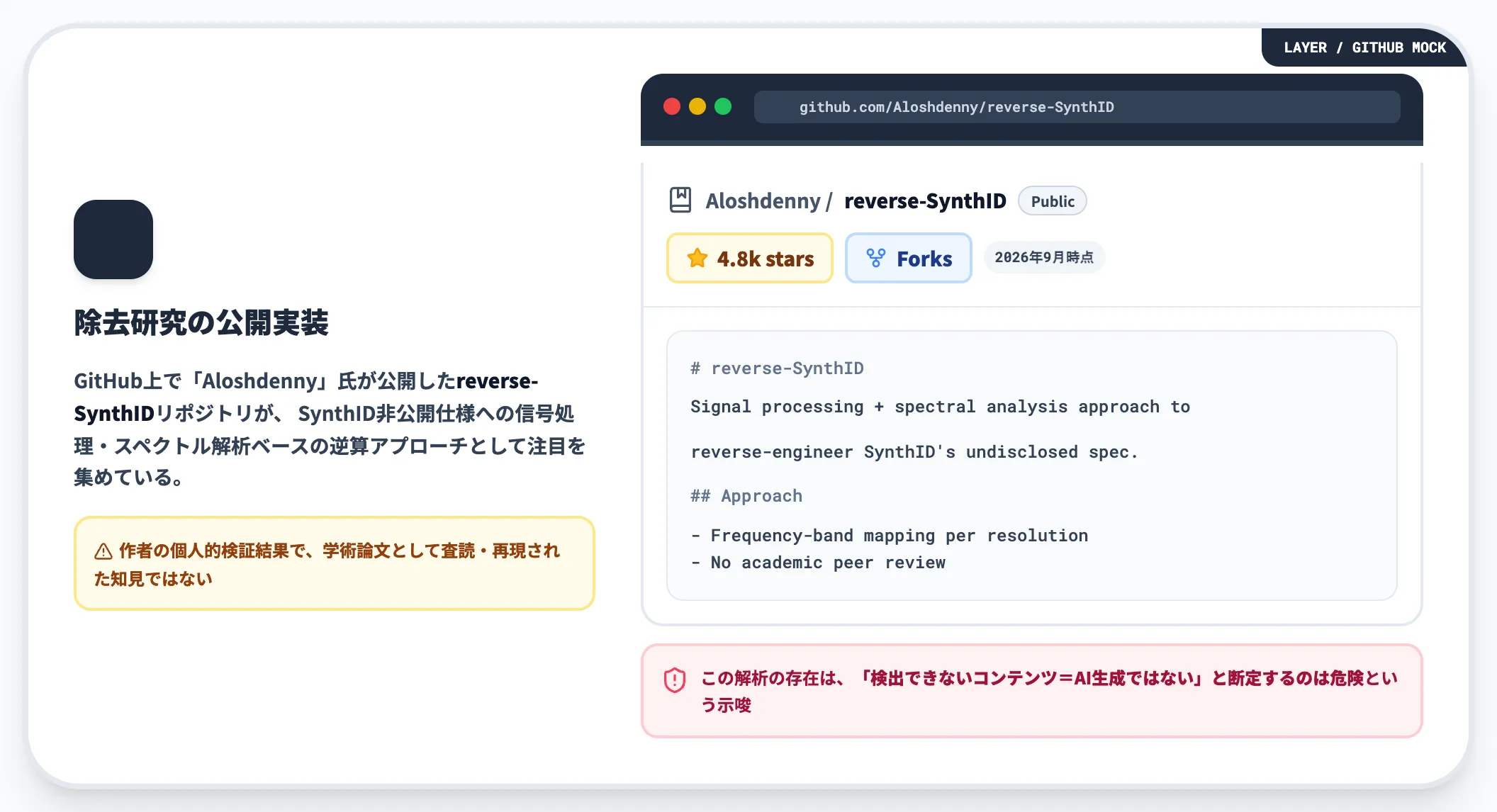This screenshot has width=1497, height=812.
Task: Click 'Signal processing + spectral analysis' README line
Action: [941, 407]
